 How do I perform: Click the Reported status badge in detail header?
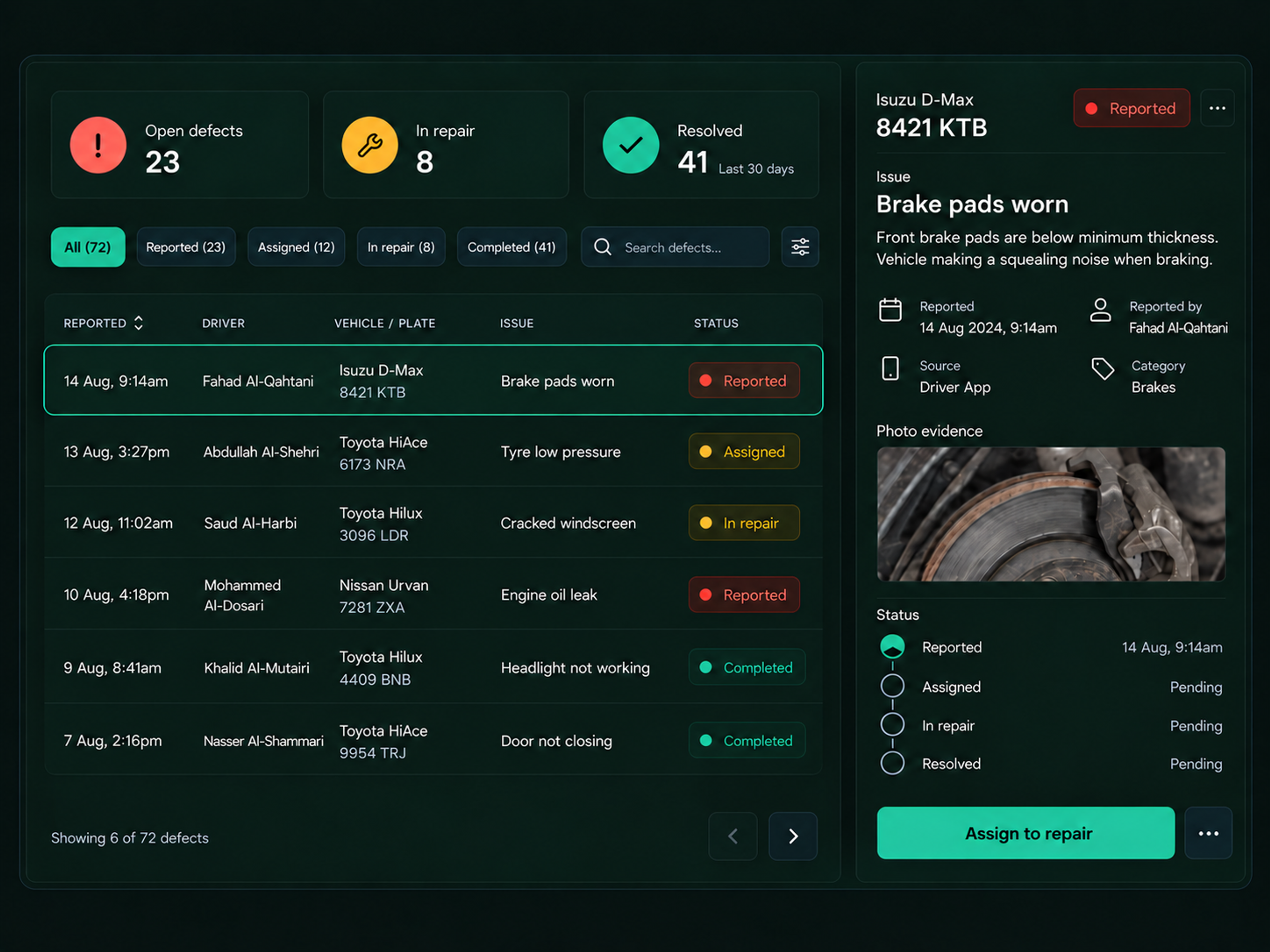tap(1131, 108)
